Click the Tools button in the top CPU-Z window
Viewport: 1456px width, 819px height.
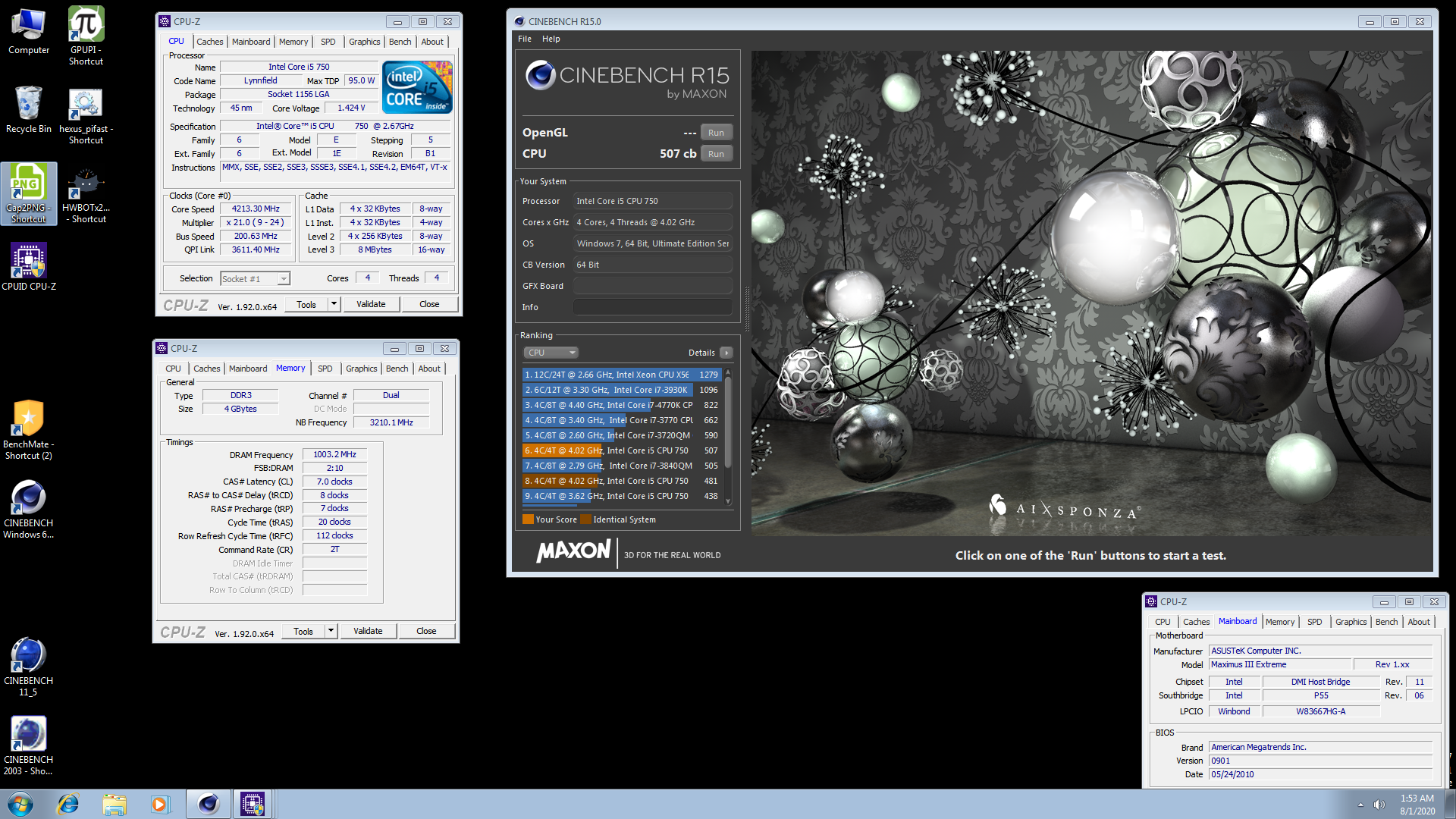pos(306,304)
